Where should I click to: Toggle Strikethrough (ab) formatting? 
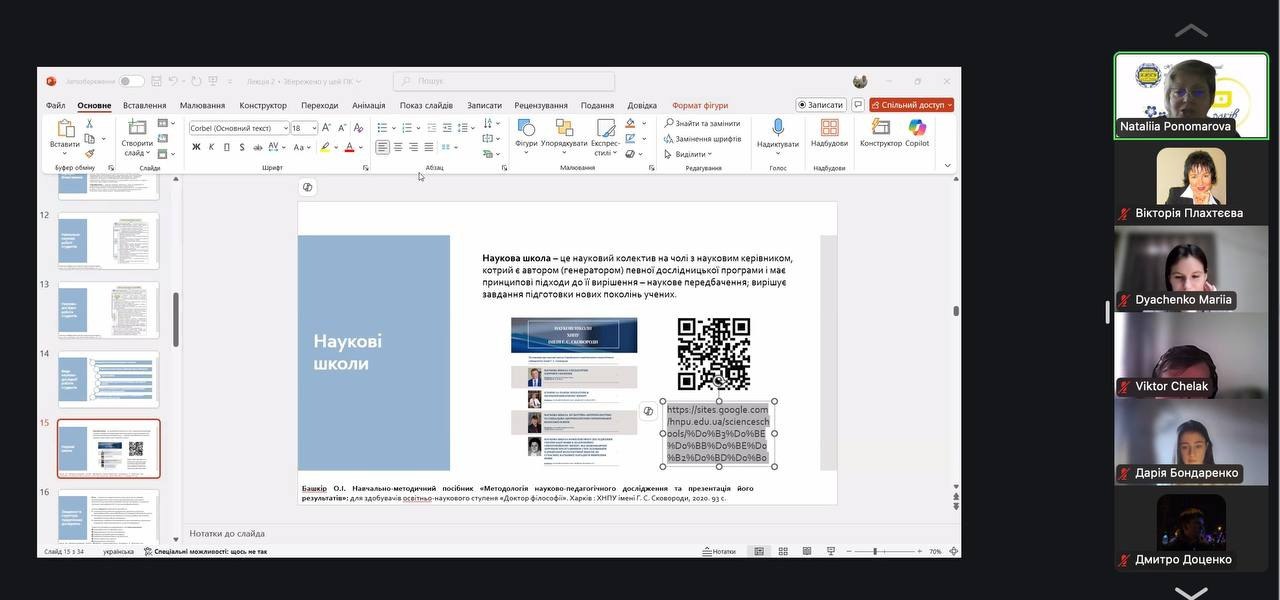258,147
